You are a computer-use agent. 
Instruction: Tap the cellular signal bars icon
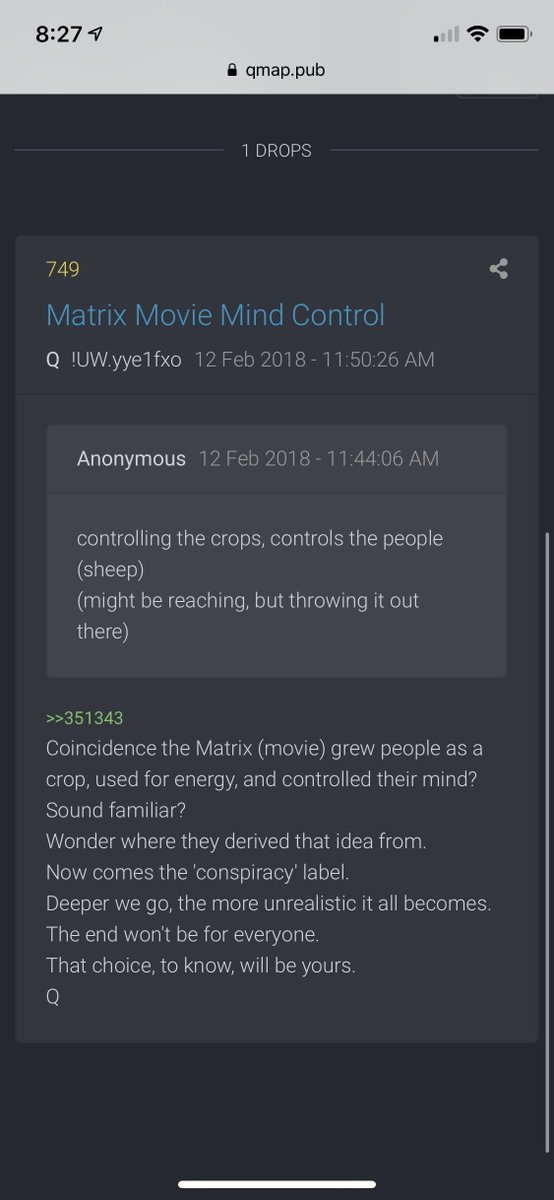click(445, 35)
